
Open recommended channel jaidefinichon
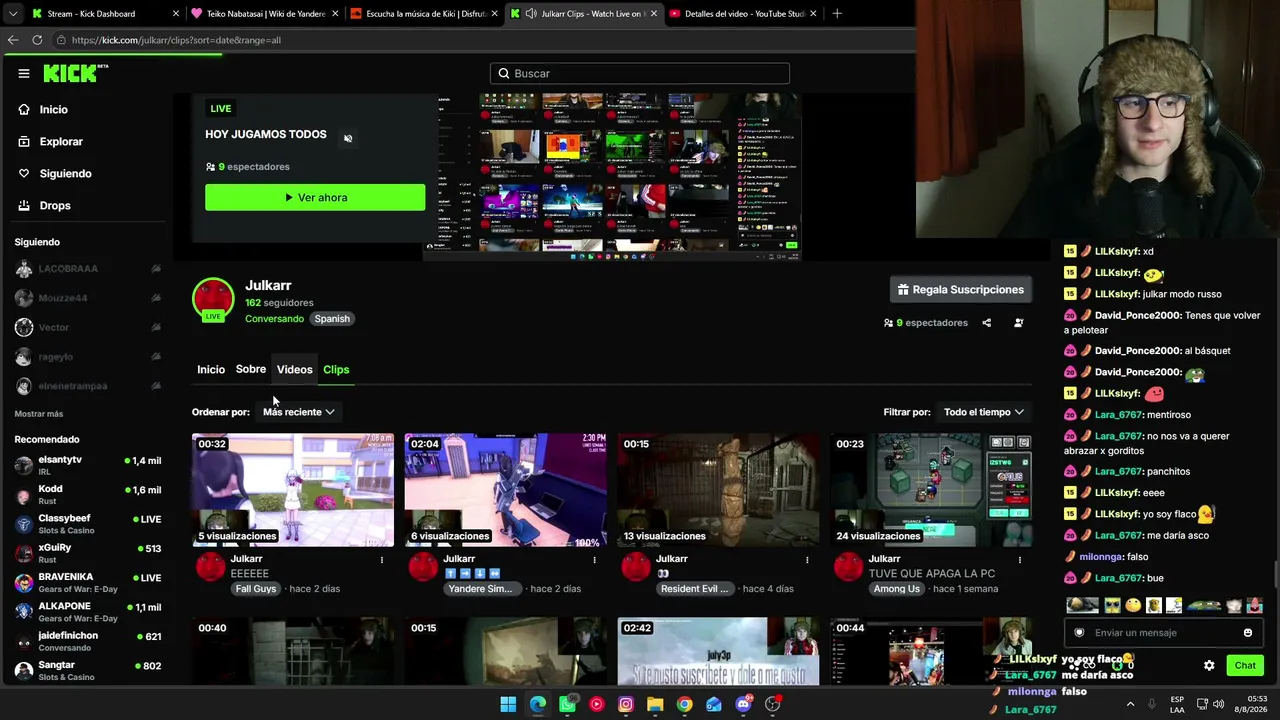(x=88, y=641)
